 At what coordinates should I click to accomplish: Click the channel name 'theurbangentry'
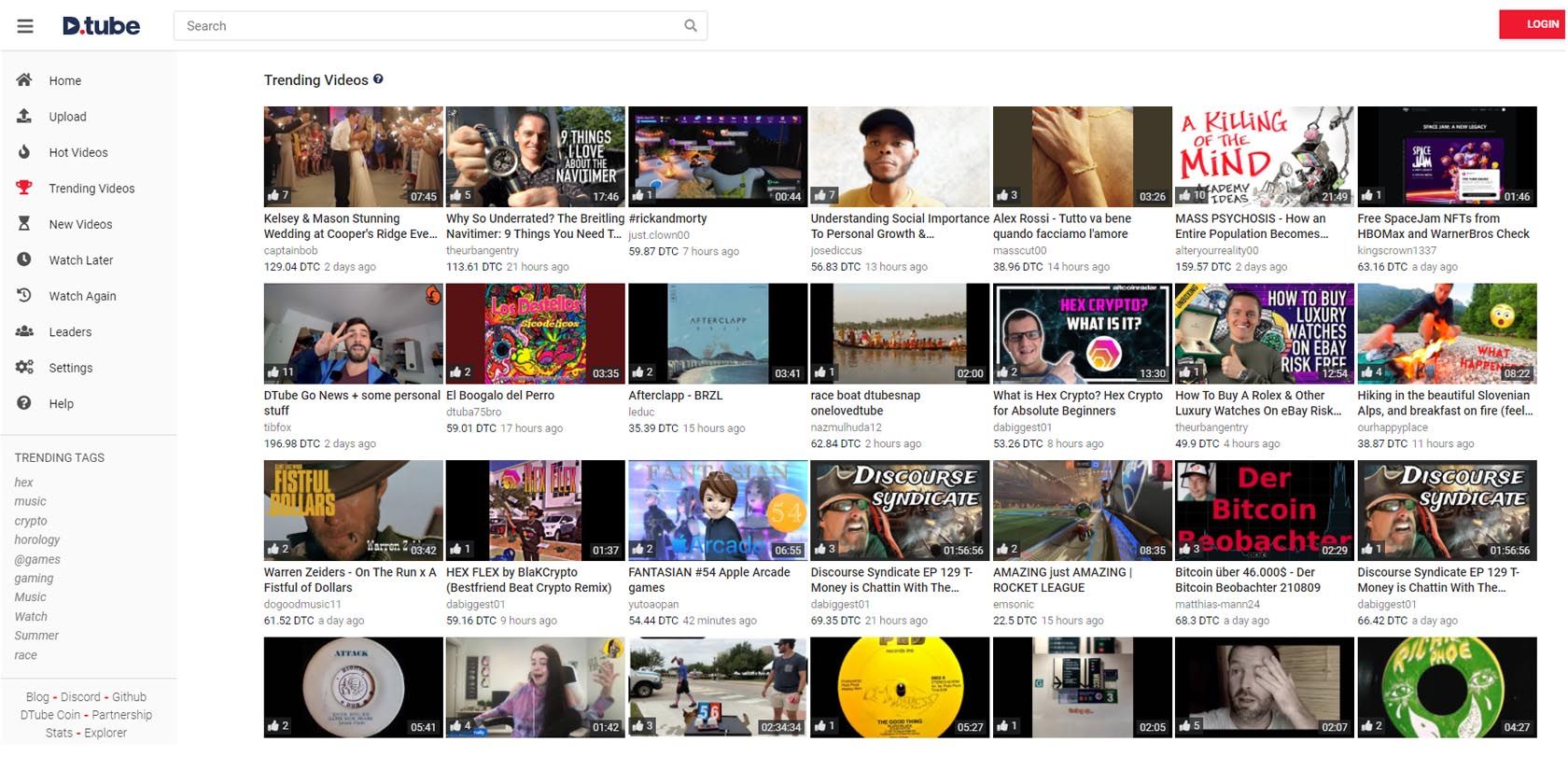coord(482,250)
